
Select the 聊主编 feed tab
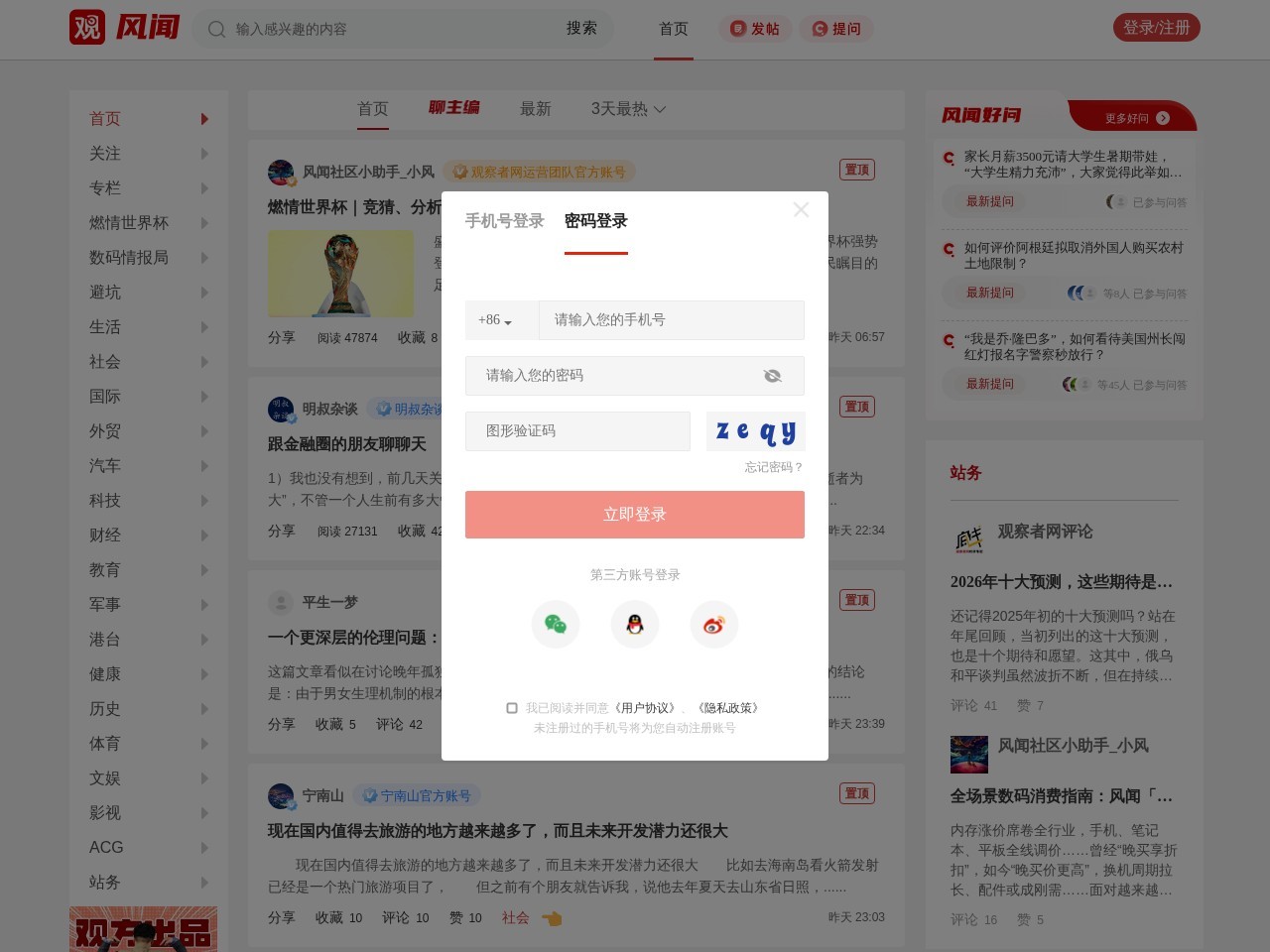(x=454, y=107)
